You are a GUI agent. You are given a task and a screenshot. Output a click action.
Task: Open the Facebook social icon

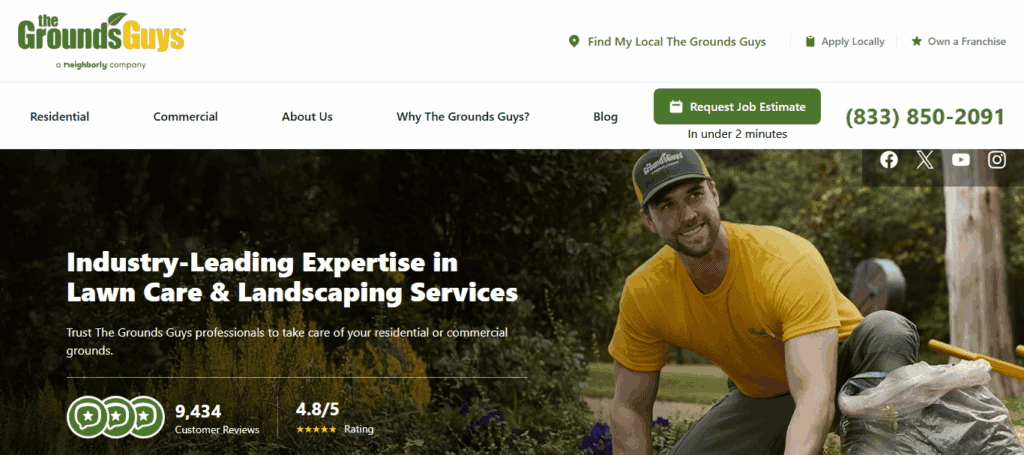pyautogui.click(x=888, y=160)
